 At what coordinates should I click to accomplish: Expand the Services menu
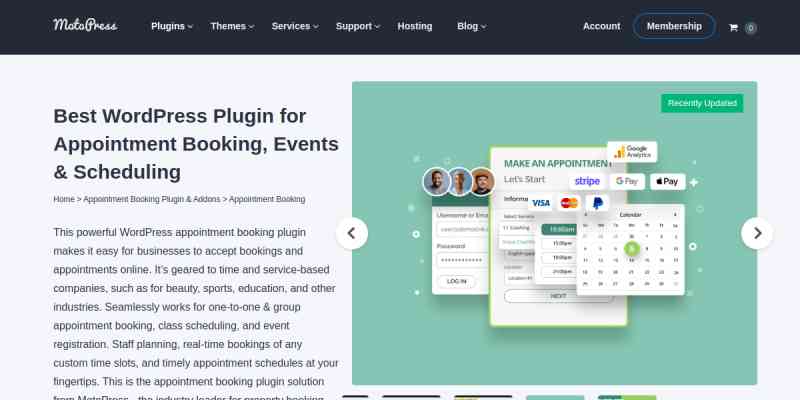[295, 26]
